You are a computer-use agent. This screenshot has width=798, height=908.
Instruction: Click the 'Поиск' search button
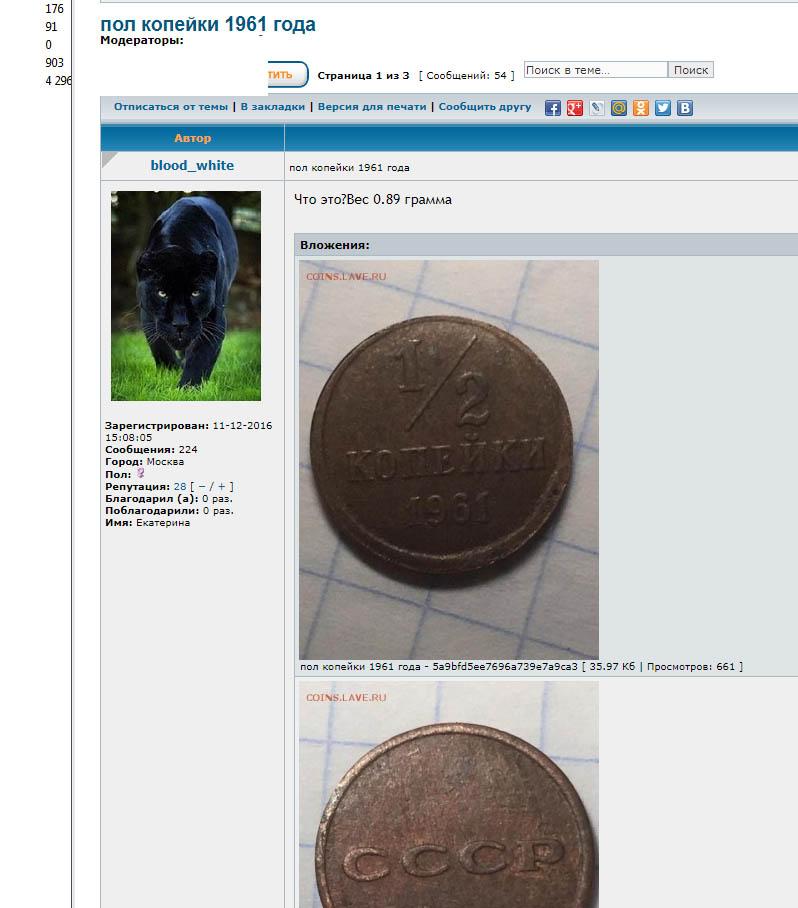pos(691,70)
